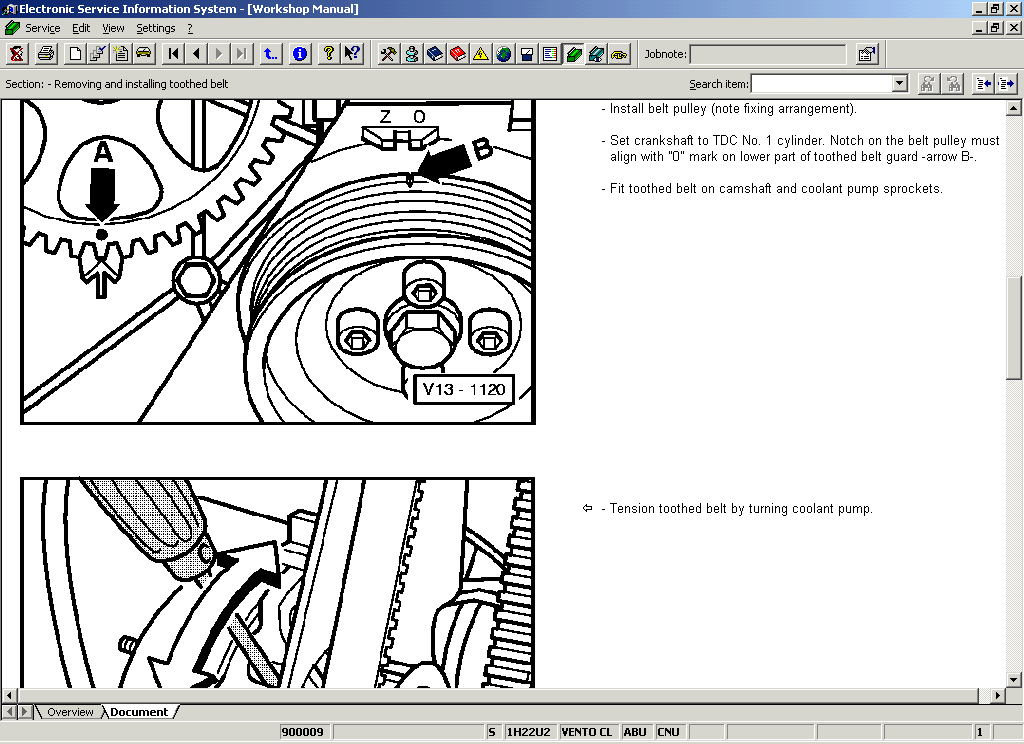
Task: Click the green book workshop manual icon
Action: (573, 54)
